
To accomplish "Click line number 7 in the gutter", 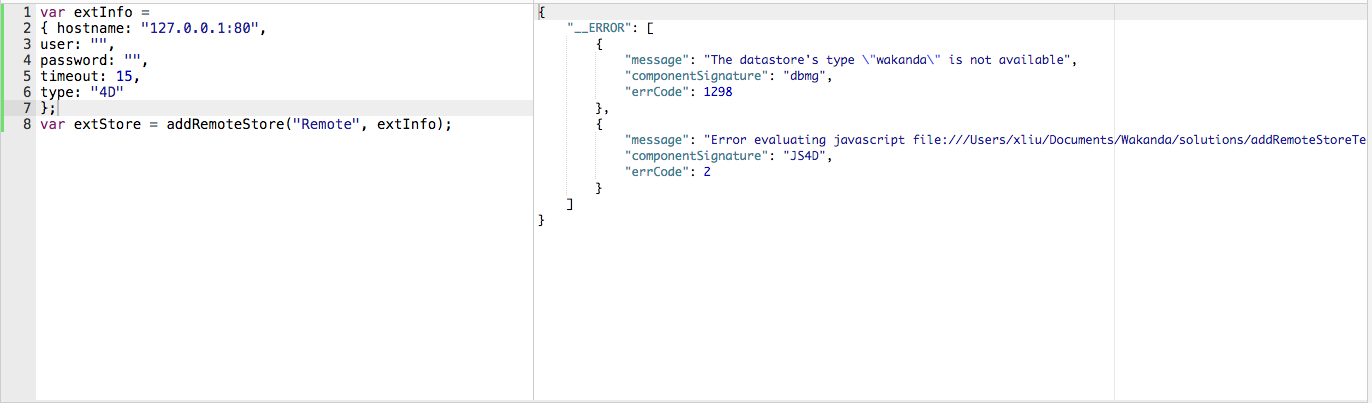I will [x=28, y=108].
